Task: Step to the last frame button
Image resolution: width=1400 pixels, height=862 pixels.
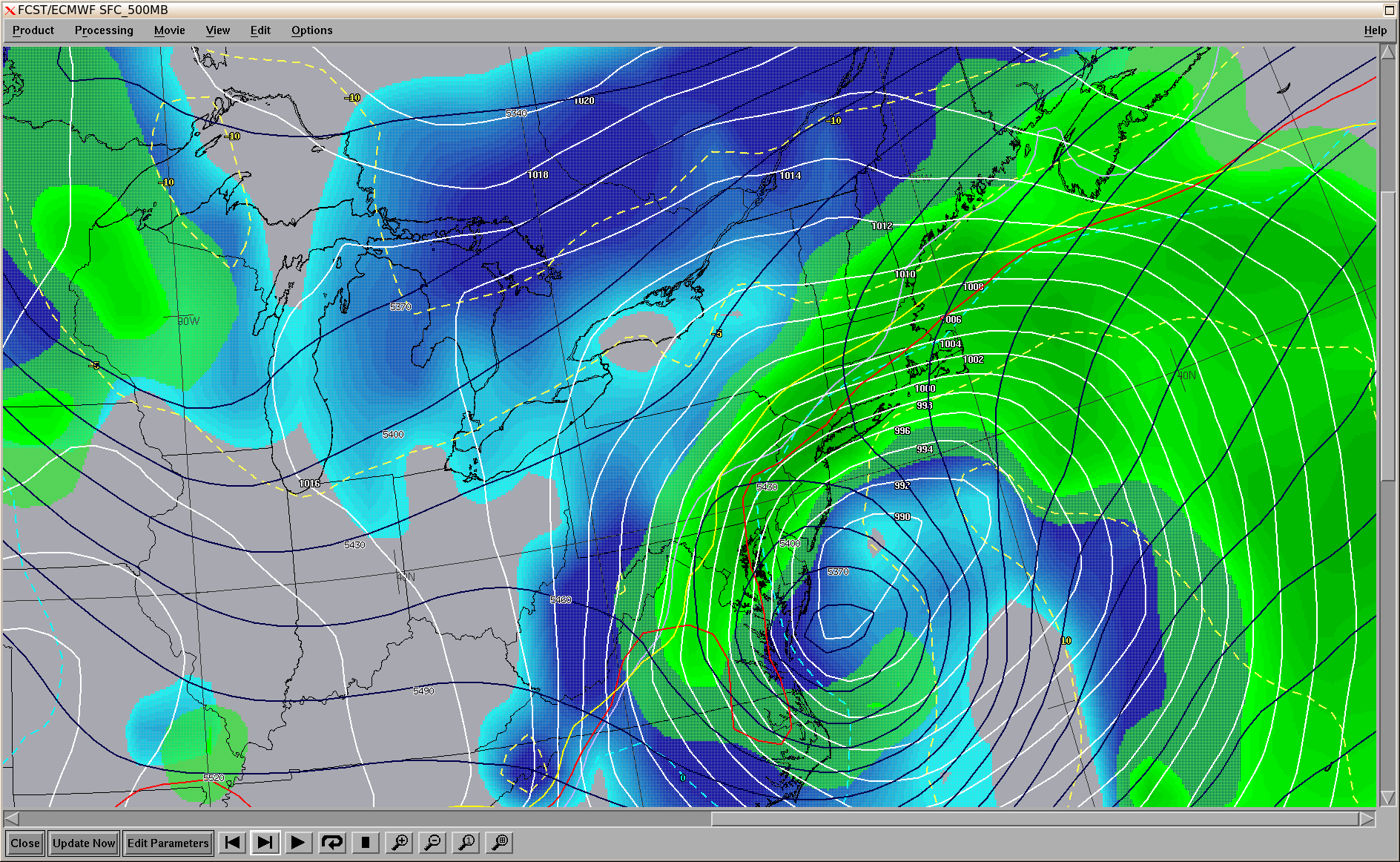Action: [265, 843]
